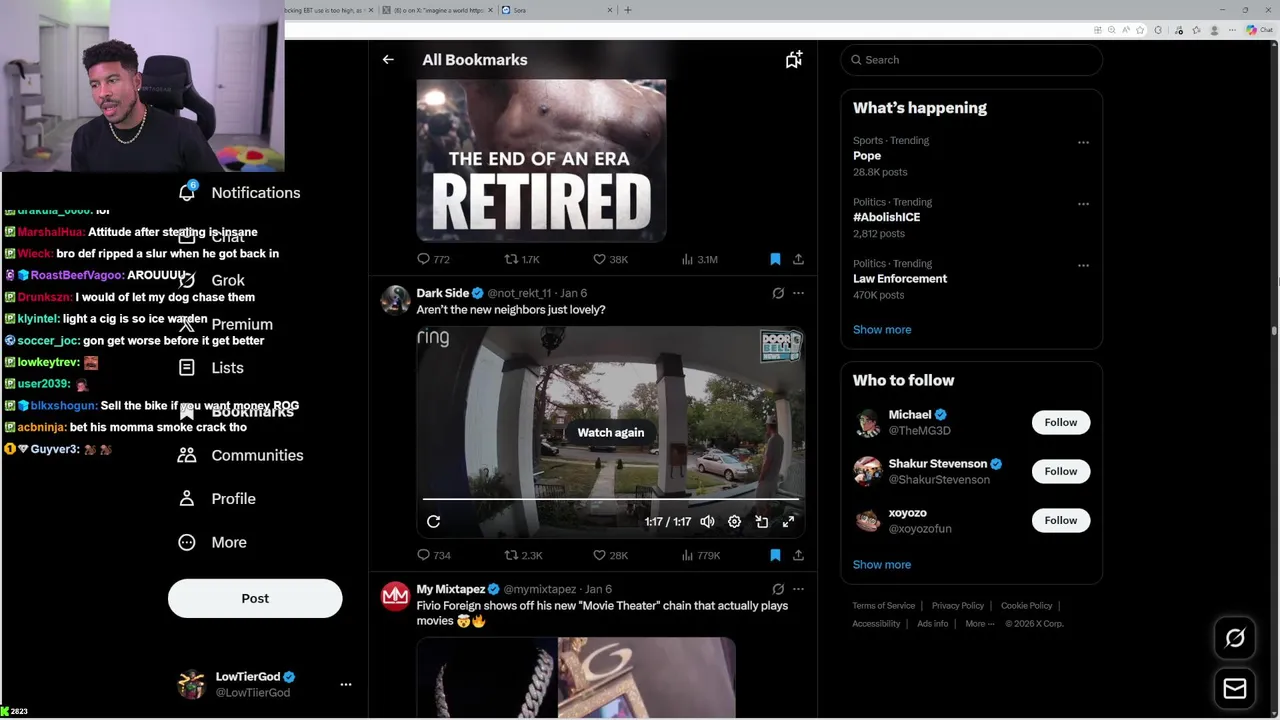1280x720 pixels.
Task: Click Grok icon on My Mixtapez post
Action: [x=778, y=589]
